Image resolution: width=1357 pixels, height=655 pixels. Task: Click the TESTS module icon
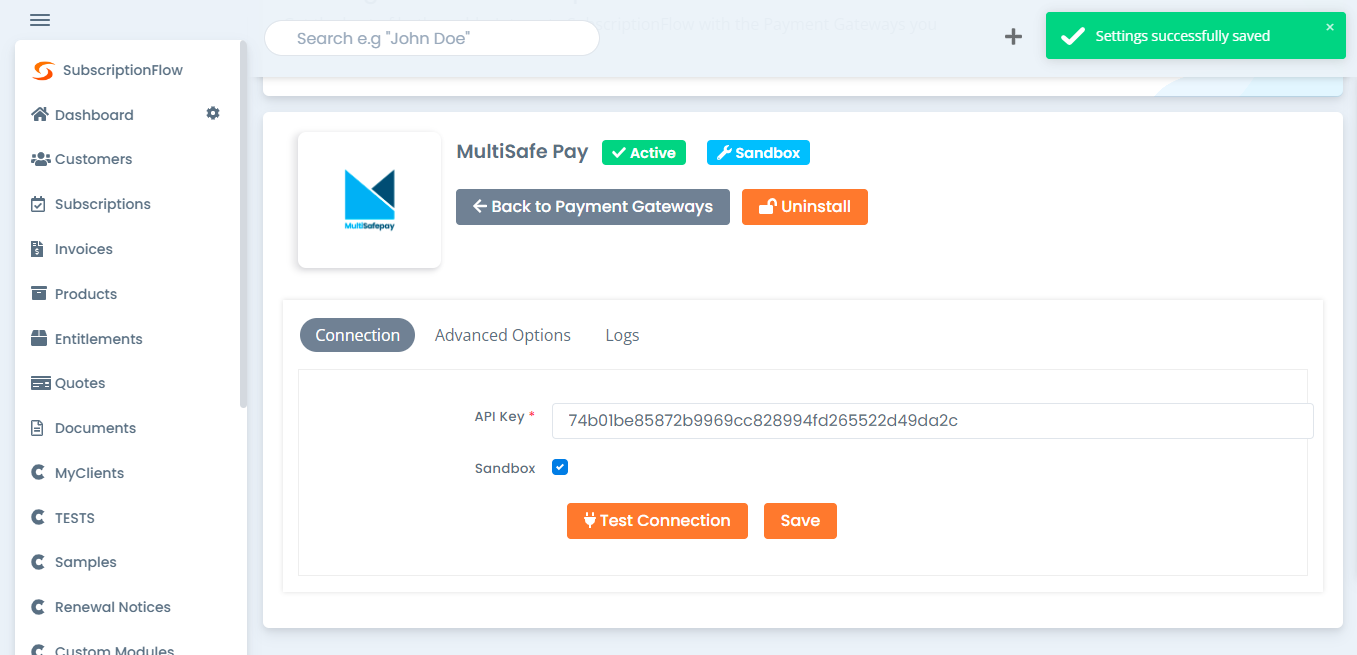pos(38,518)
